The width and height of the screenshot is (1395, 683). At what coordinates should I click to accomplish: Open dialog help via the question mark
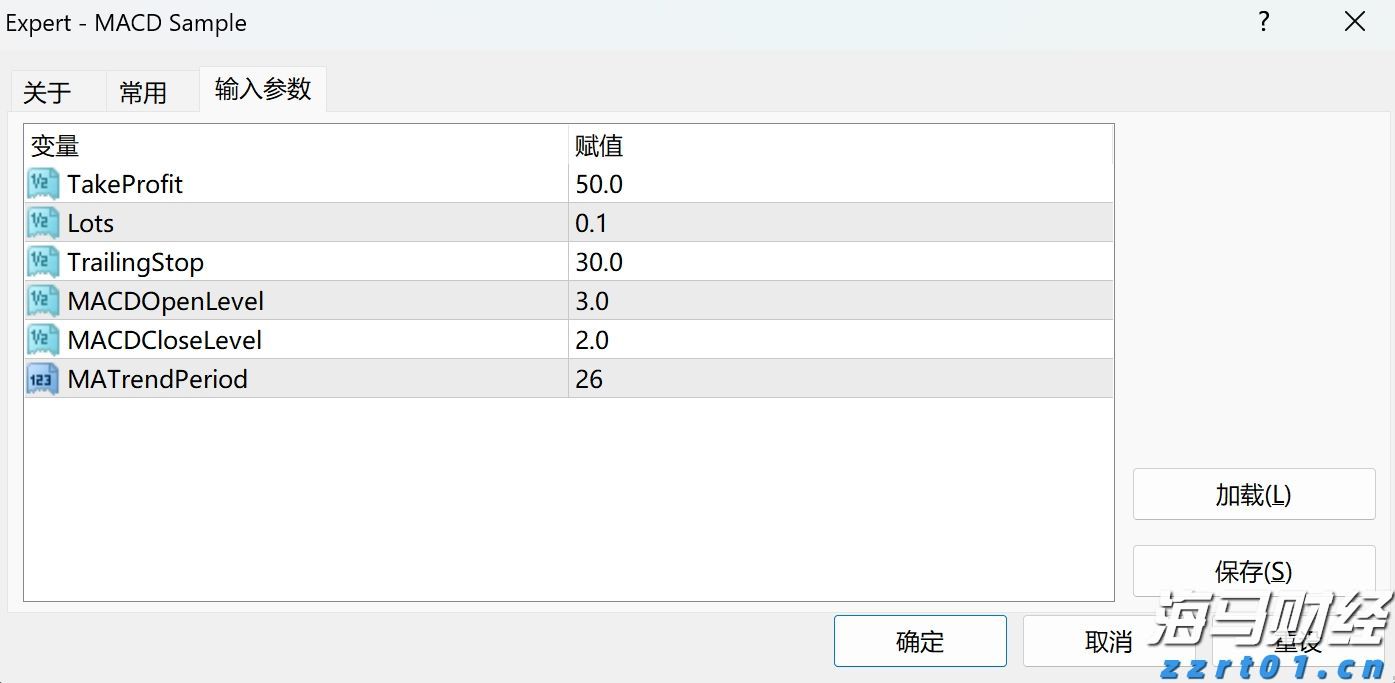[x=1263, y=21]
